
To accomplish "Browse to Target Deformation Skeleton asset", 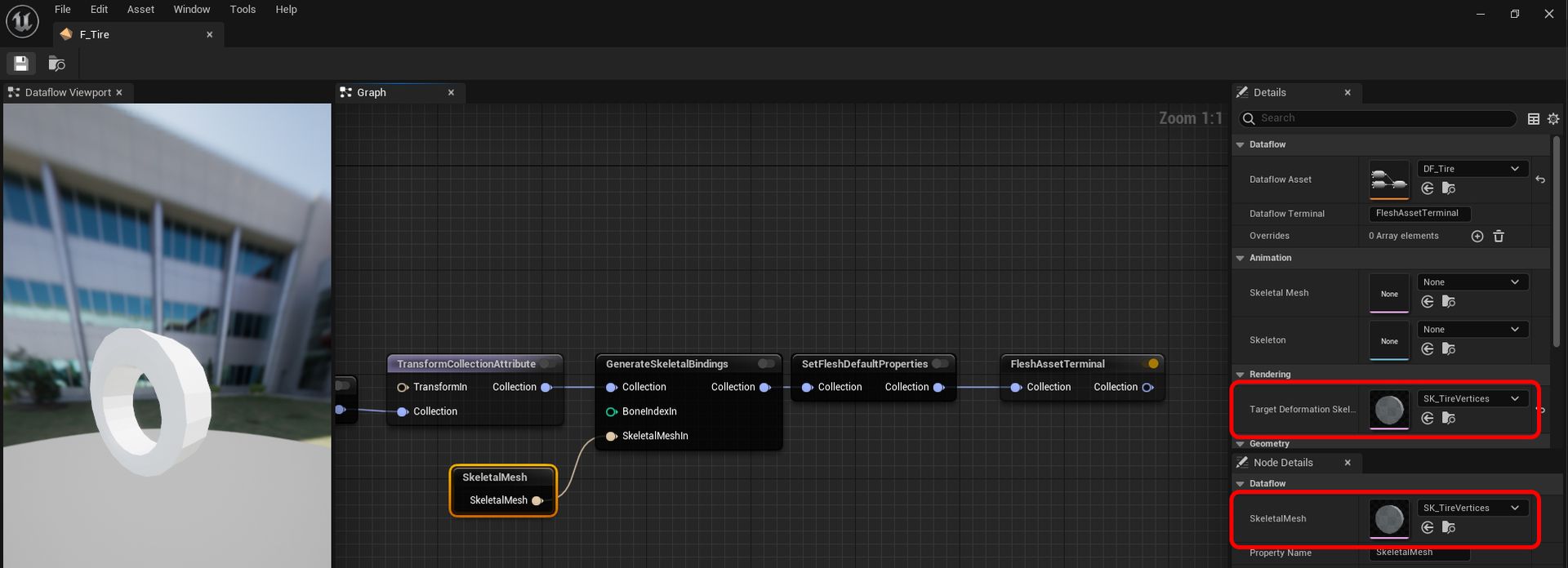I will click(1449, 419).
